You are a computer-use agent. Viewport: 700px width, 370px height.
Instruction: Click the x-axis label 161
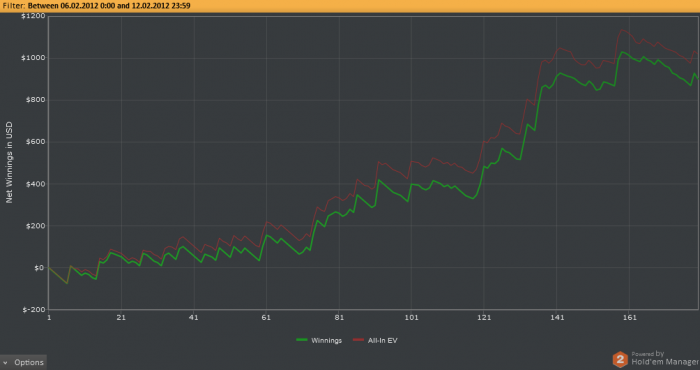pyautogui.click(x=629, y=318)
